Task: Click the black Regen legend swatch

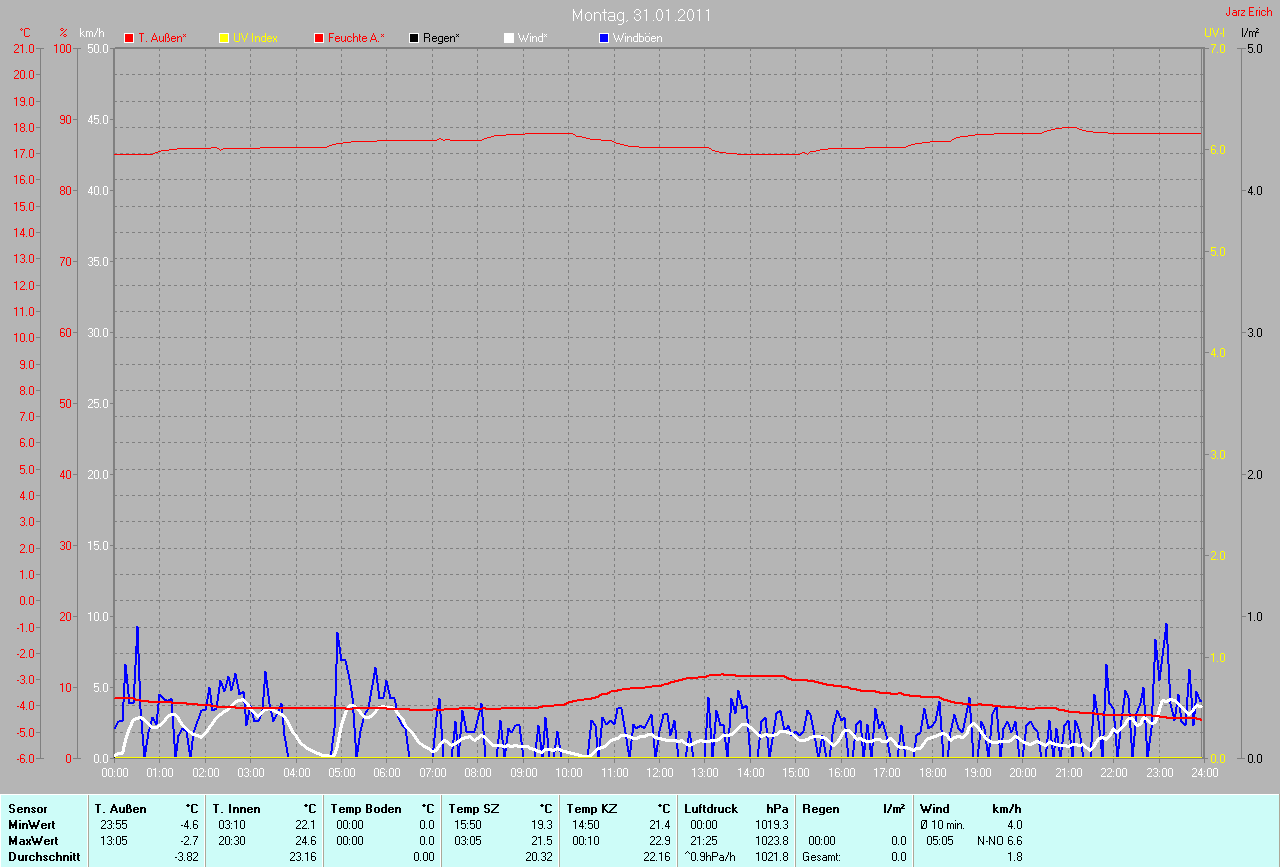Action: (414, 38)
